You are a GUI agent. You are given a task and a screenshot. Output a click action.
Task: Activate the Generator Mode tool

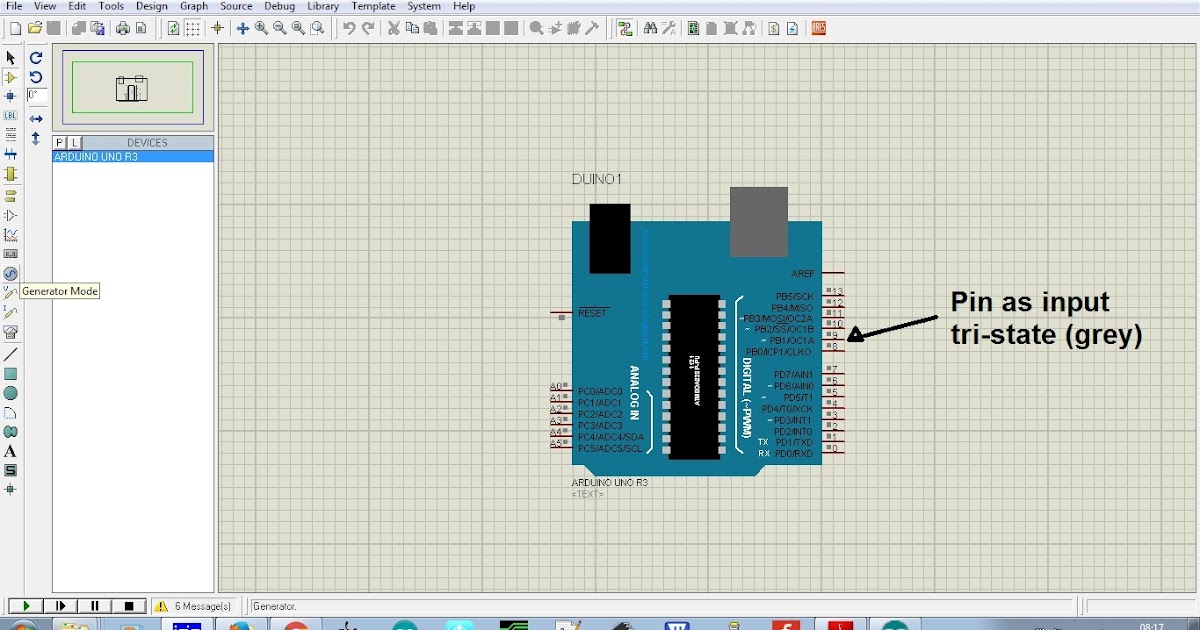pyautogui.click(x=11, y=272)
